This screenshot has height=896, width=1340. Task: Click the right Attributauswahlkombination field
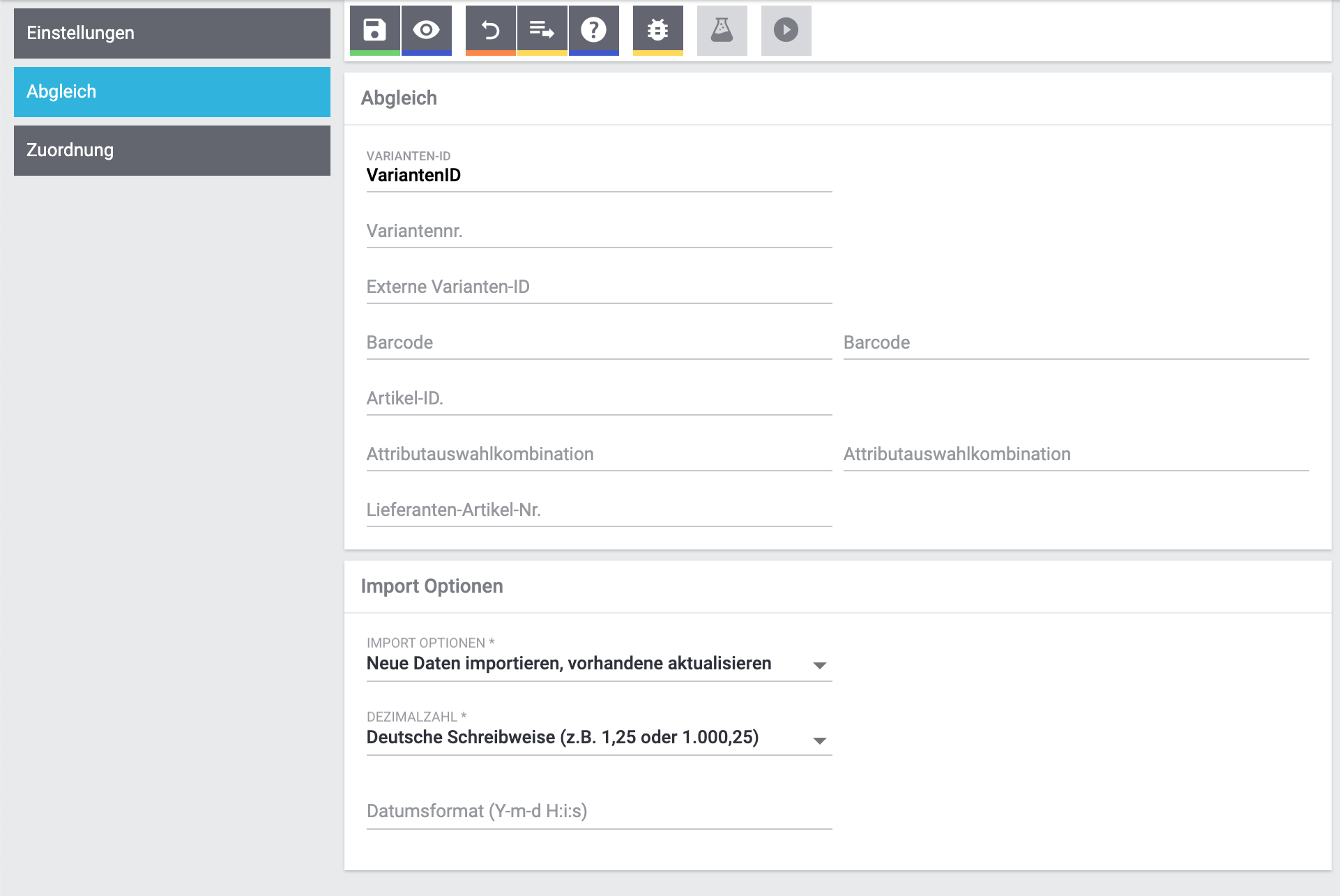click(1075, 455)
